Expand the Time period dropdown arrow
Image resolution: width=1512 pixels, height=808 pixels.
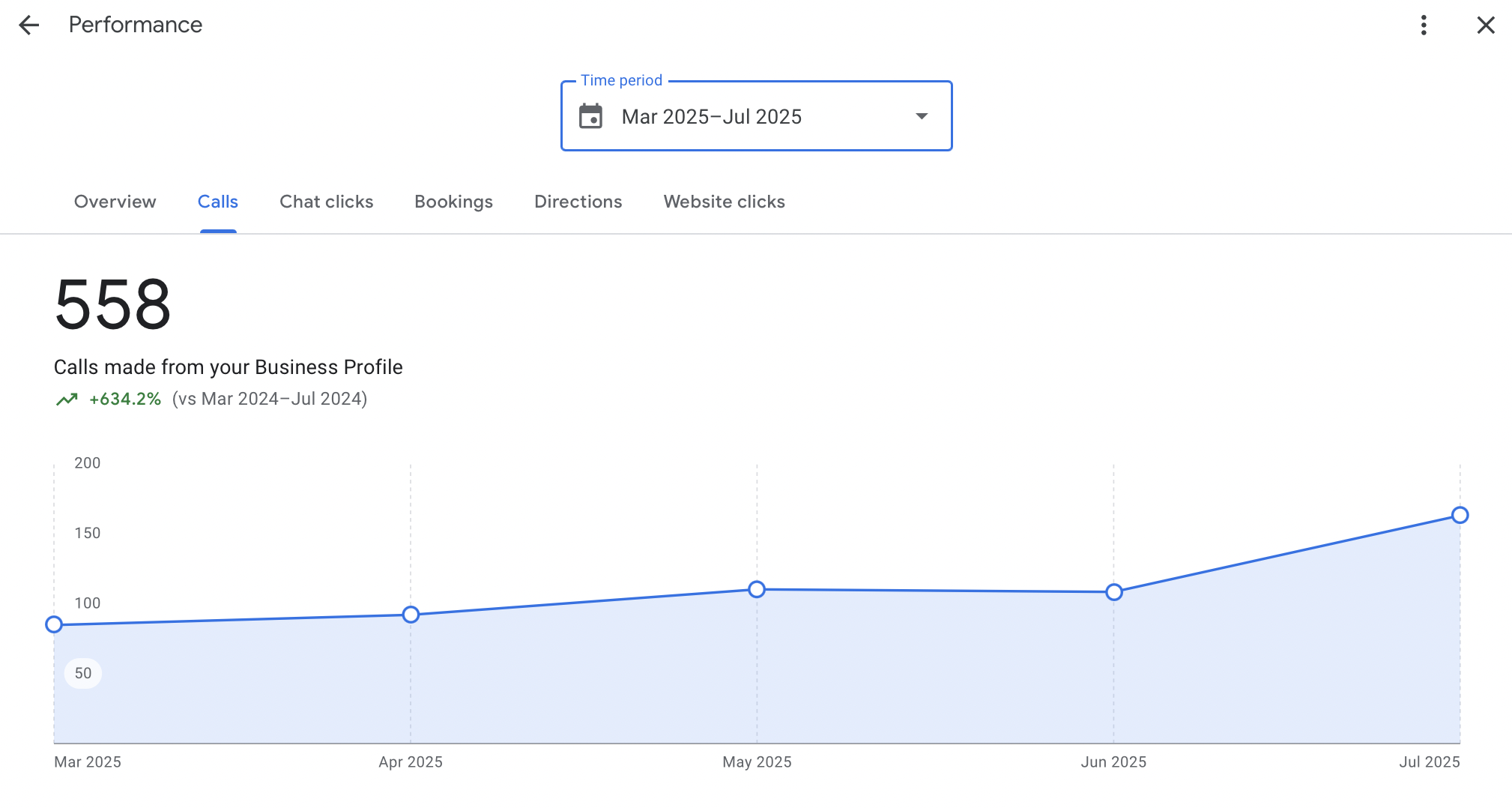point(922,117)
